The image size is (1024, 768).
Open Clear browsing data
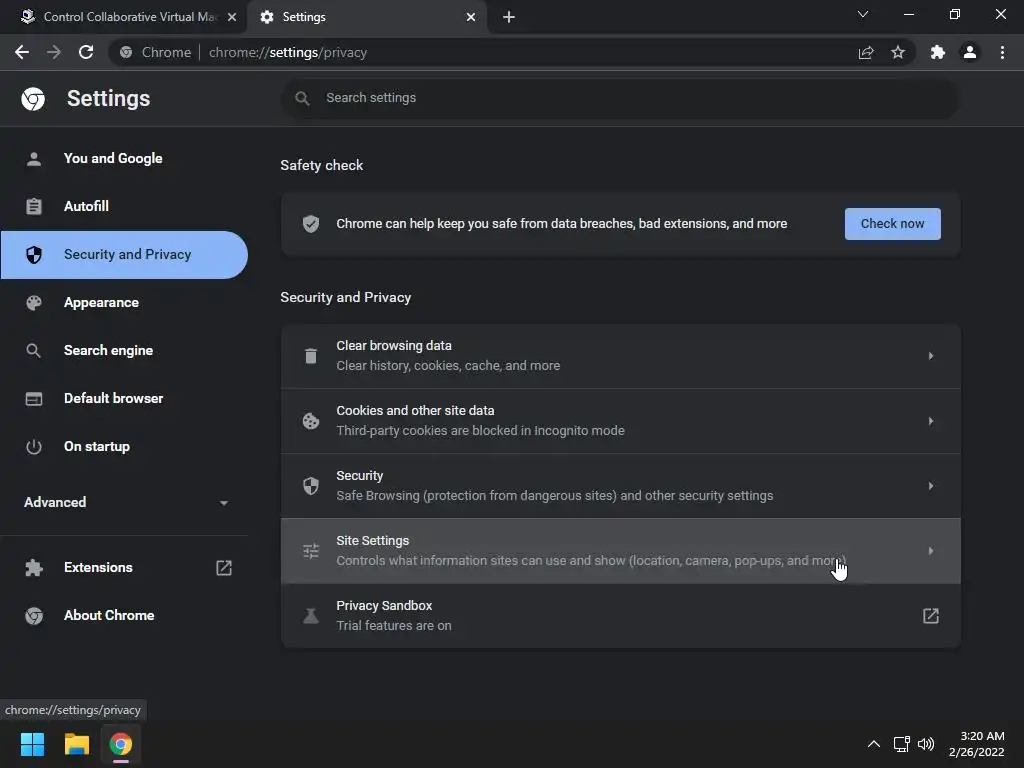coord(620,356)
